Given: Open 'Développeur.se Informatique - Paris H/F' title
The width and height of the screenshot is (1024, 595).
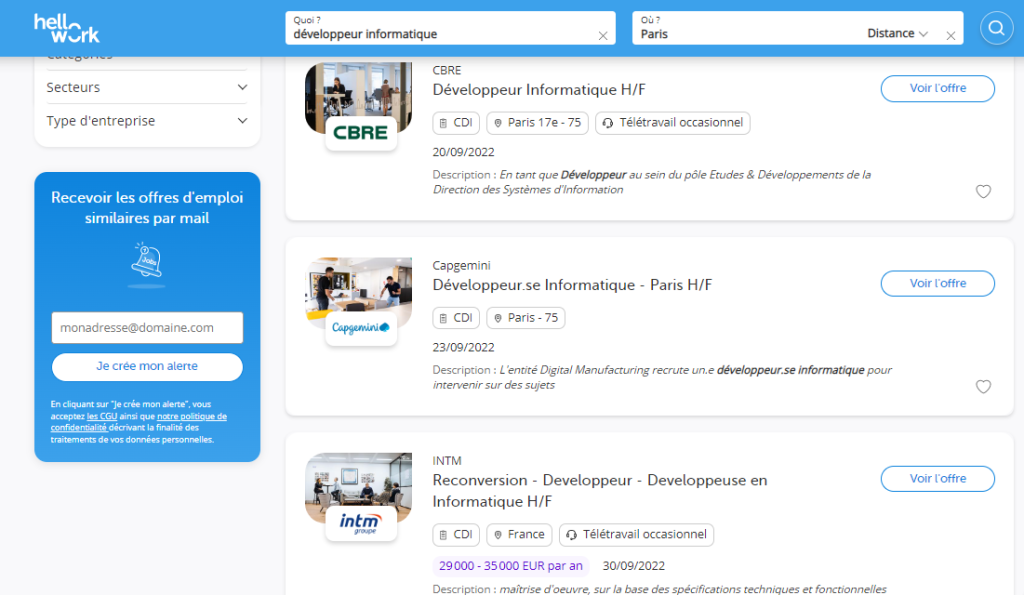Looking at the screenshot, I should point(572,285).
